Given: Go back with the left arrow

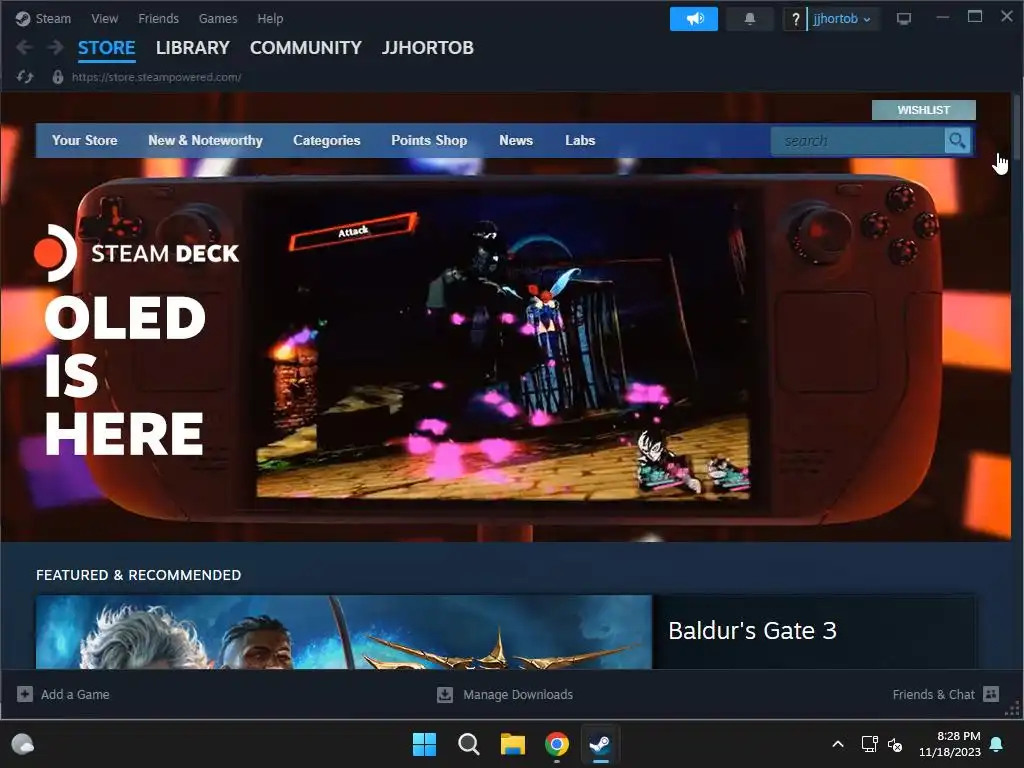Looking at the screenshot, I should click(x=24, y=47).
